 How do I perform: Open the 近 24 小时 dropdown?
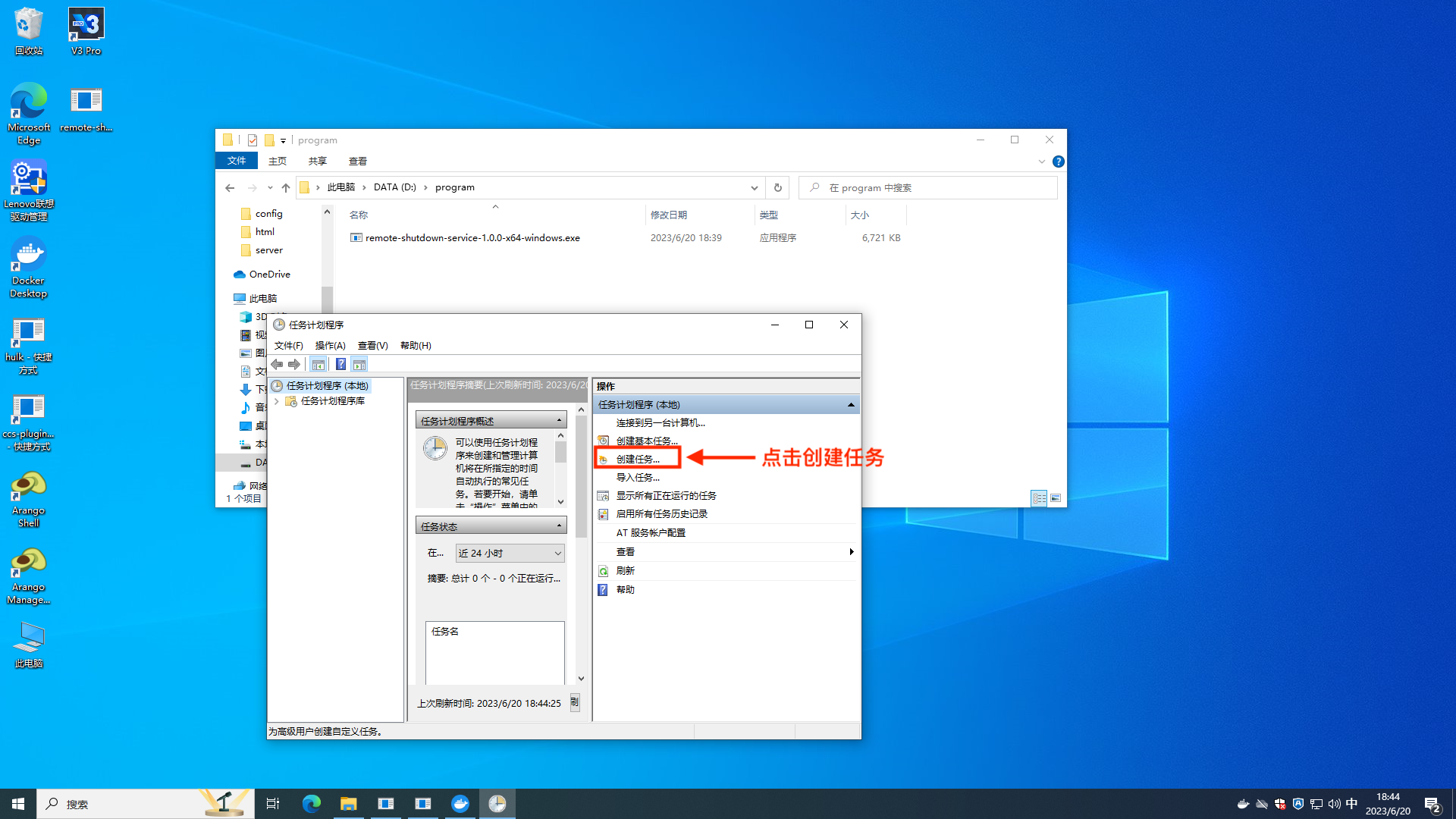(x=510, y=554)
